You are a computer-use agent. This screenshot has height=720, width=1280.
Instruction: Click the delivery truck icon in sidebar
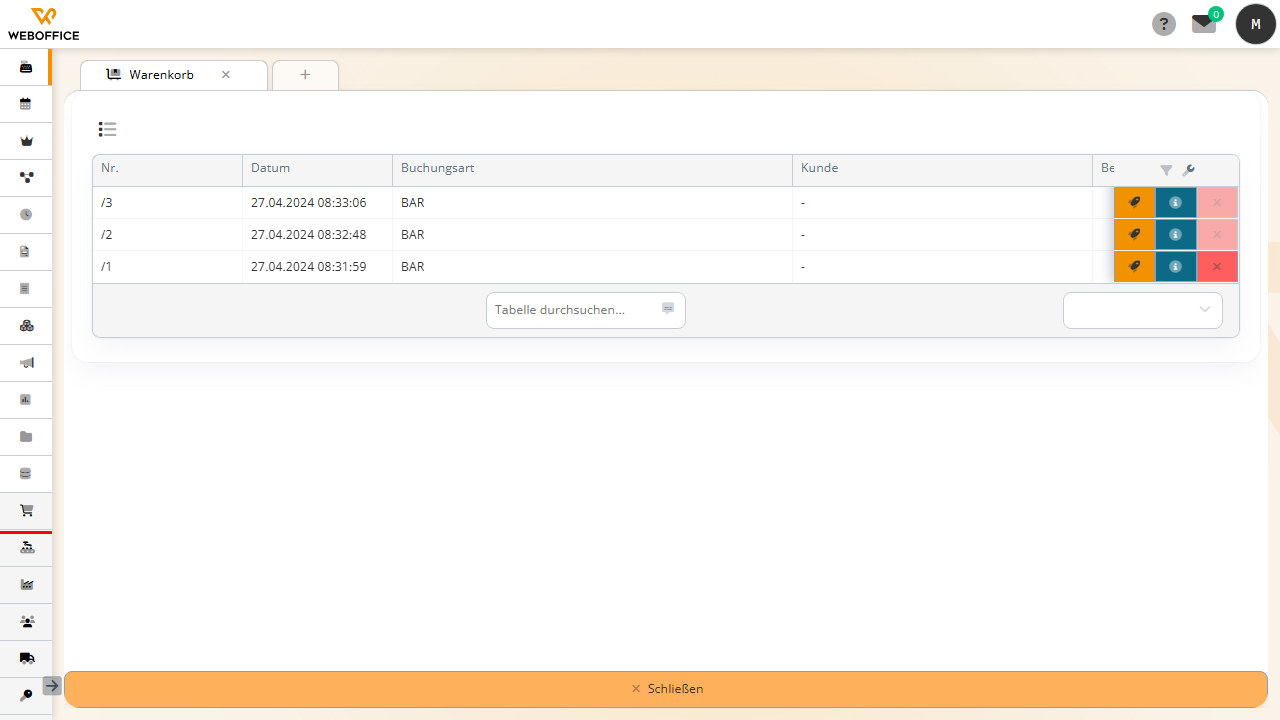pos(27,658)
